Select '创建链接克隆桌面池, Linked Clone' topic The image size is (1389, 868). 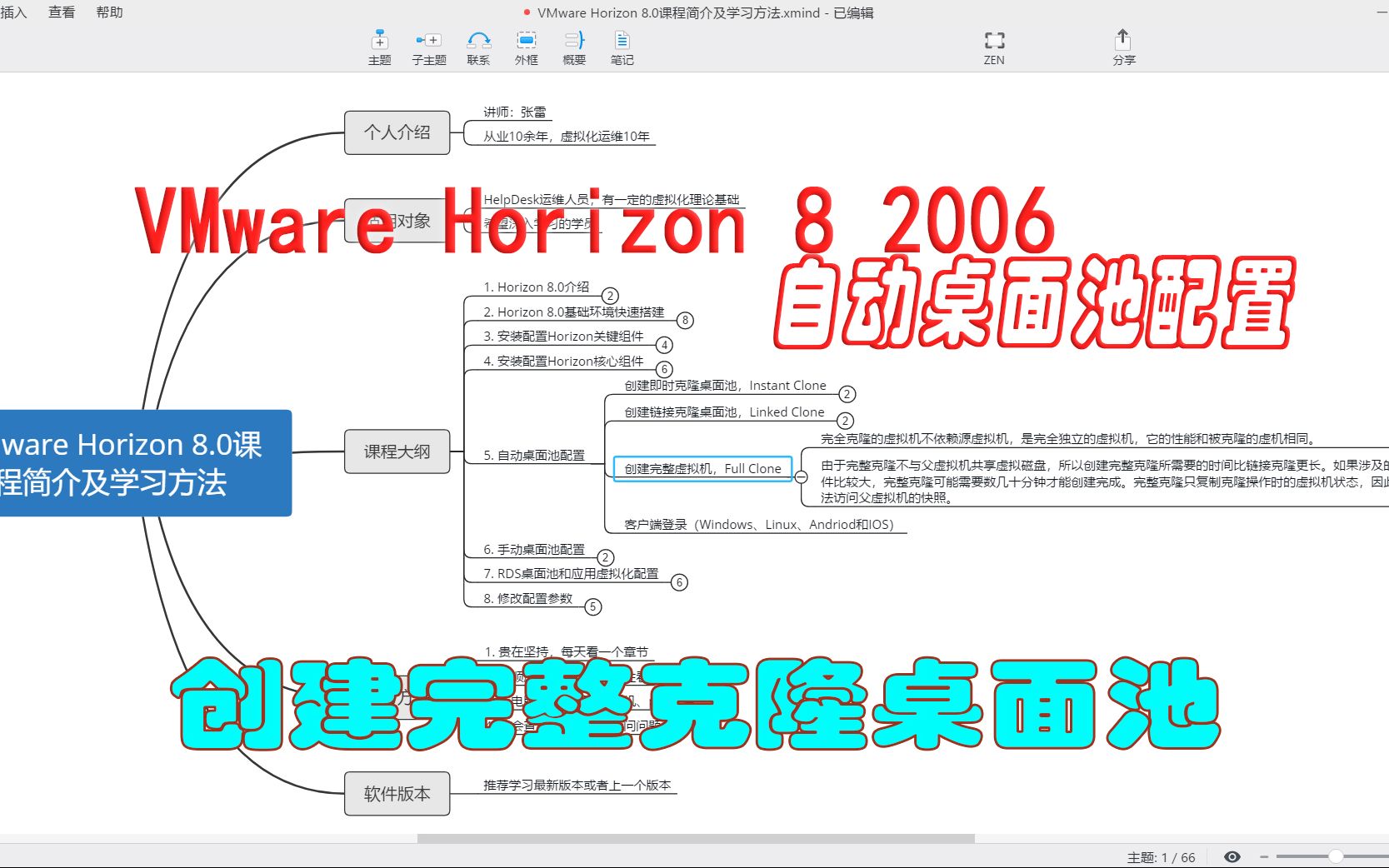[x=724, y=412]
